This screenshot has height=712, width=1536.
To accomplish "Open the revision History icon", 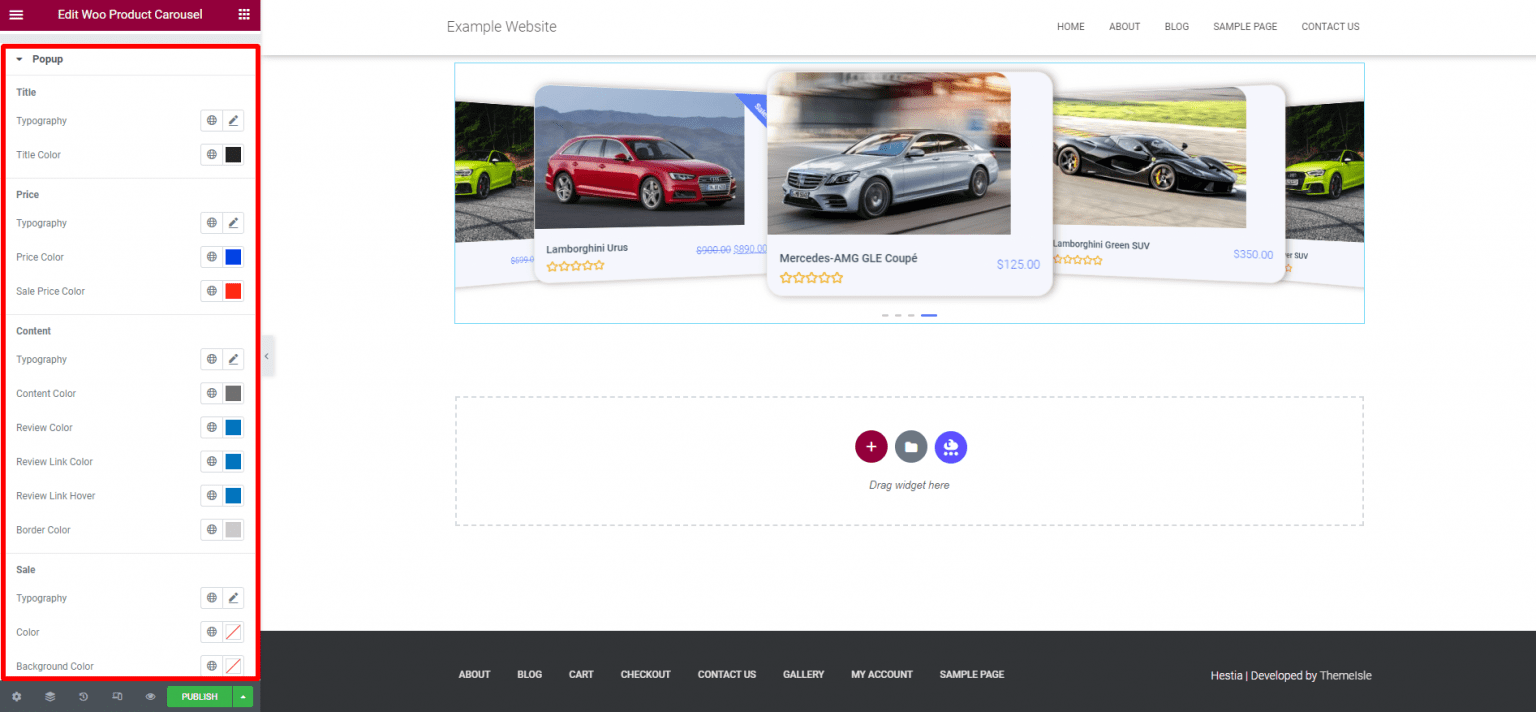I will pos(82,696).
